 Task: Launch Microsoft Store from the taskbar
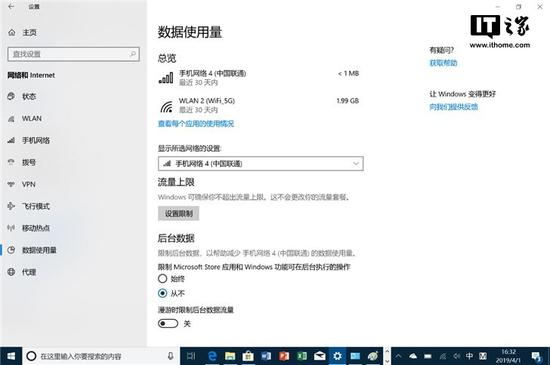tap(248, 356)
